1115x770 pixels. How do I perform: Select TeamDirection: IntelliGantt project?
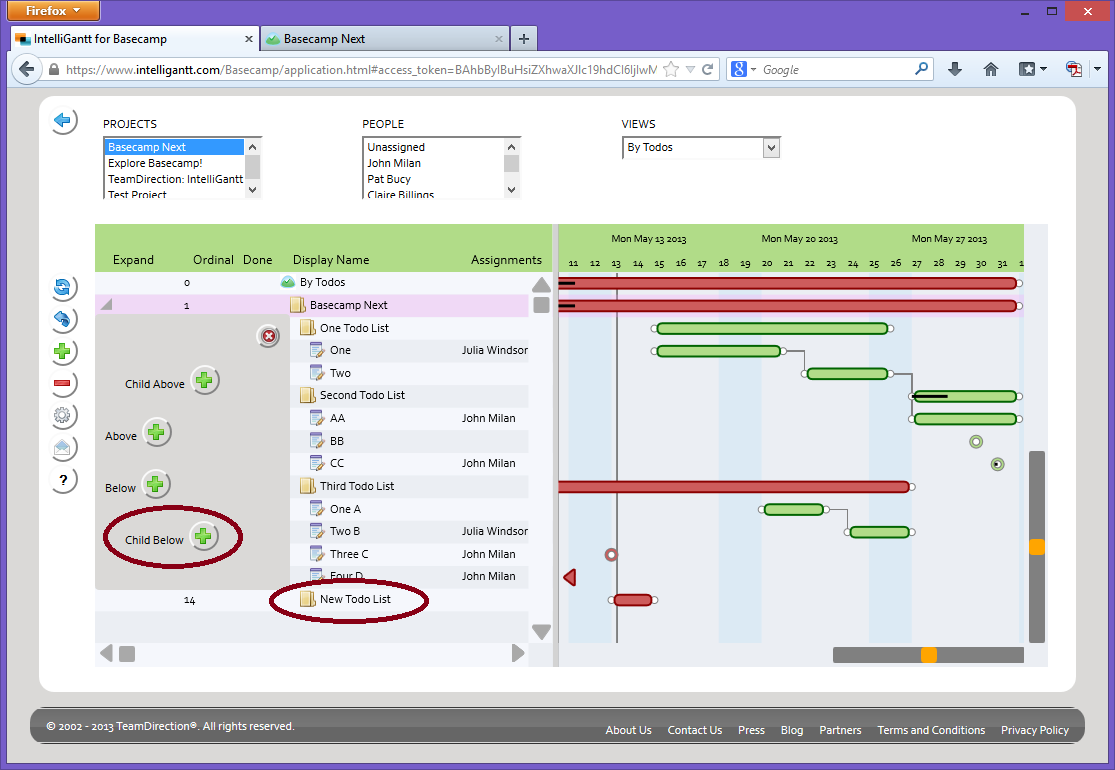pyautogui.click(x=175, y=179)
